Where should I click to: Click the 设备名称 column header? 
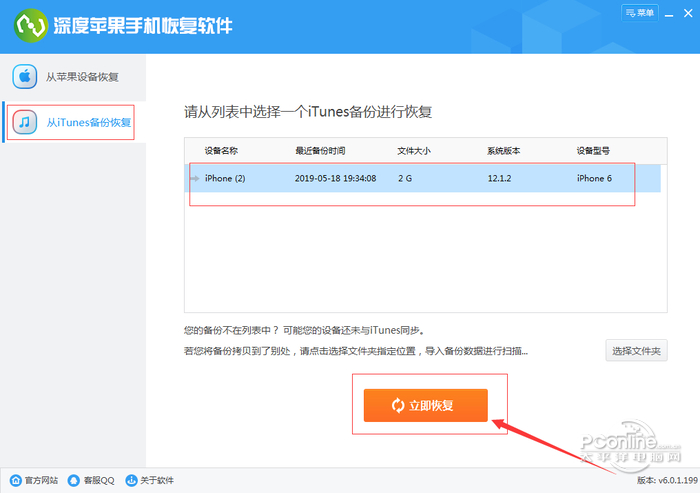coord(221,150)
